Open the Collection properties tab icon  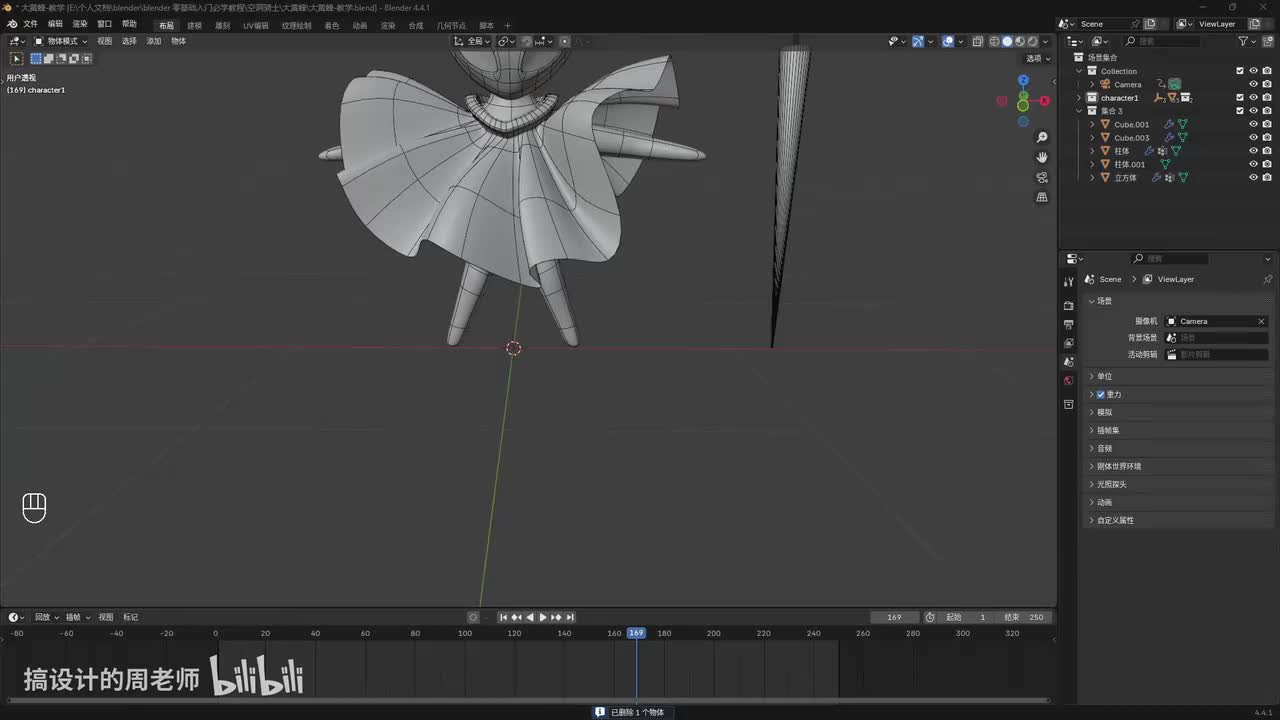coord(1068,405)
